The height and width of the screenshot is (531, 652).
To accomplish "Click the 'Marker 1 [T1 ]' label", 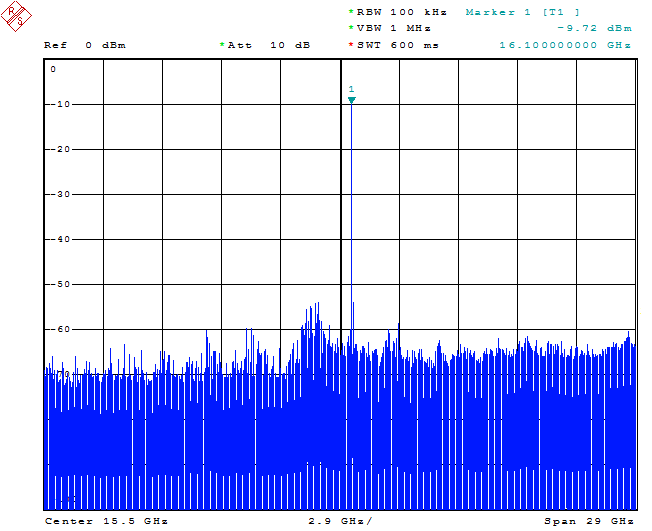I will (522, 12).
